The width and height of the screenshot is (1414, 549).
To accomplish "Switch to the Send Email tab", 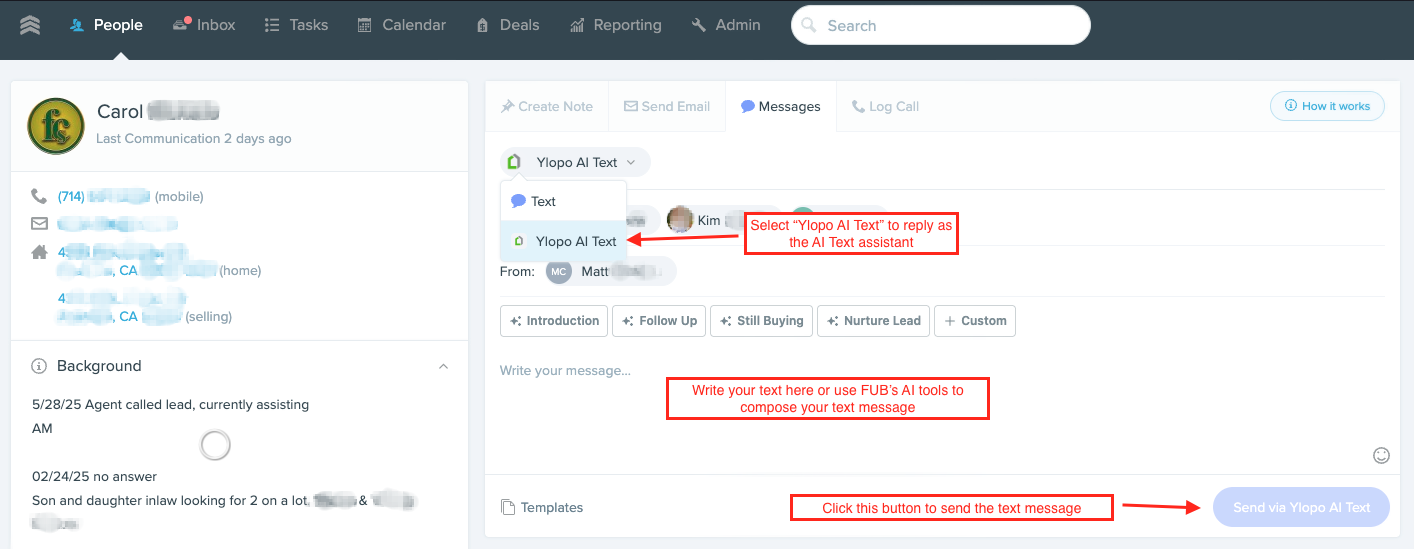I will [667, 106].
